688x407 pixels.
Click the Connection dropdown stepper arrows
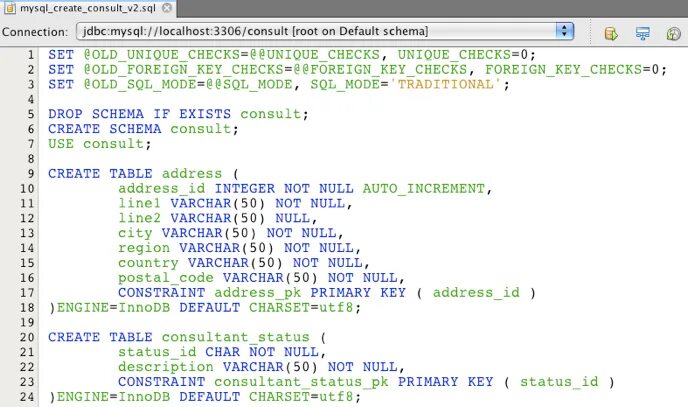[565, 31]
